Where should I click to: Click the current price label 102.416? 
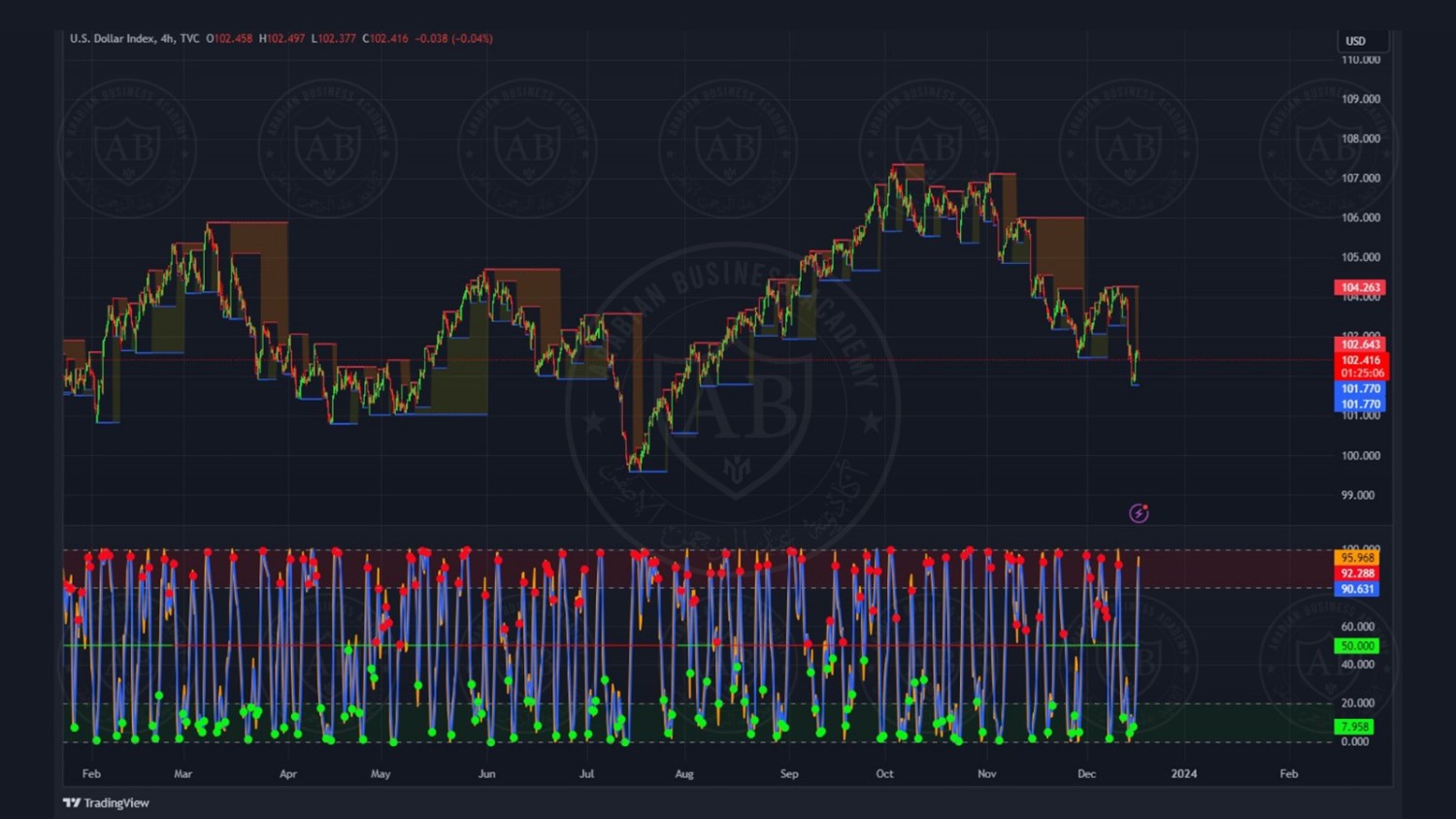[1362, 360]
